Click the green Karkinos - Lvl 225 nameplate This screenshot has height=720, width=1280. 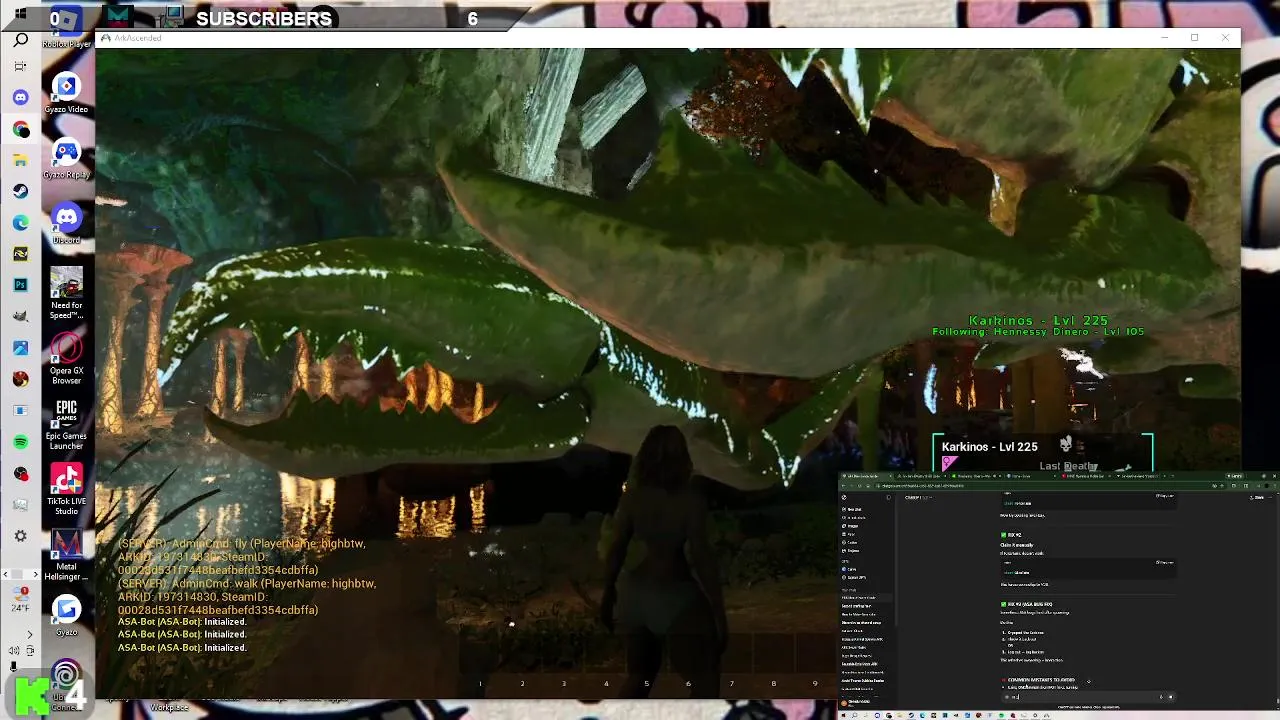pos(1038,320)
